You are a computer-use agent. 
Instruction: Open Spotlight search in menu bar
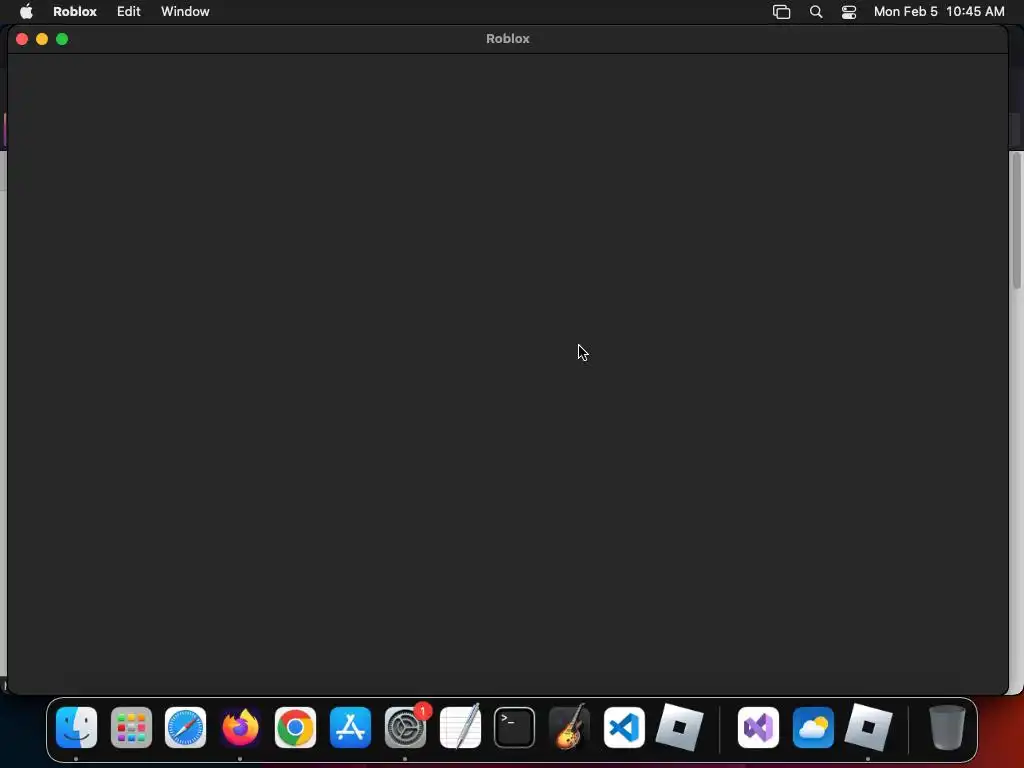tap(816, 12)
